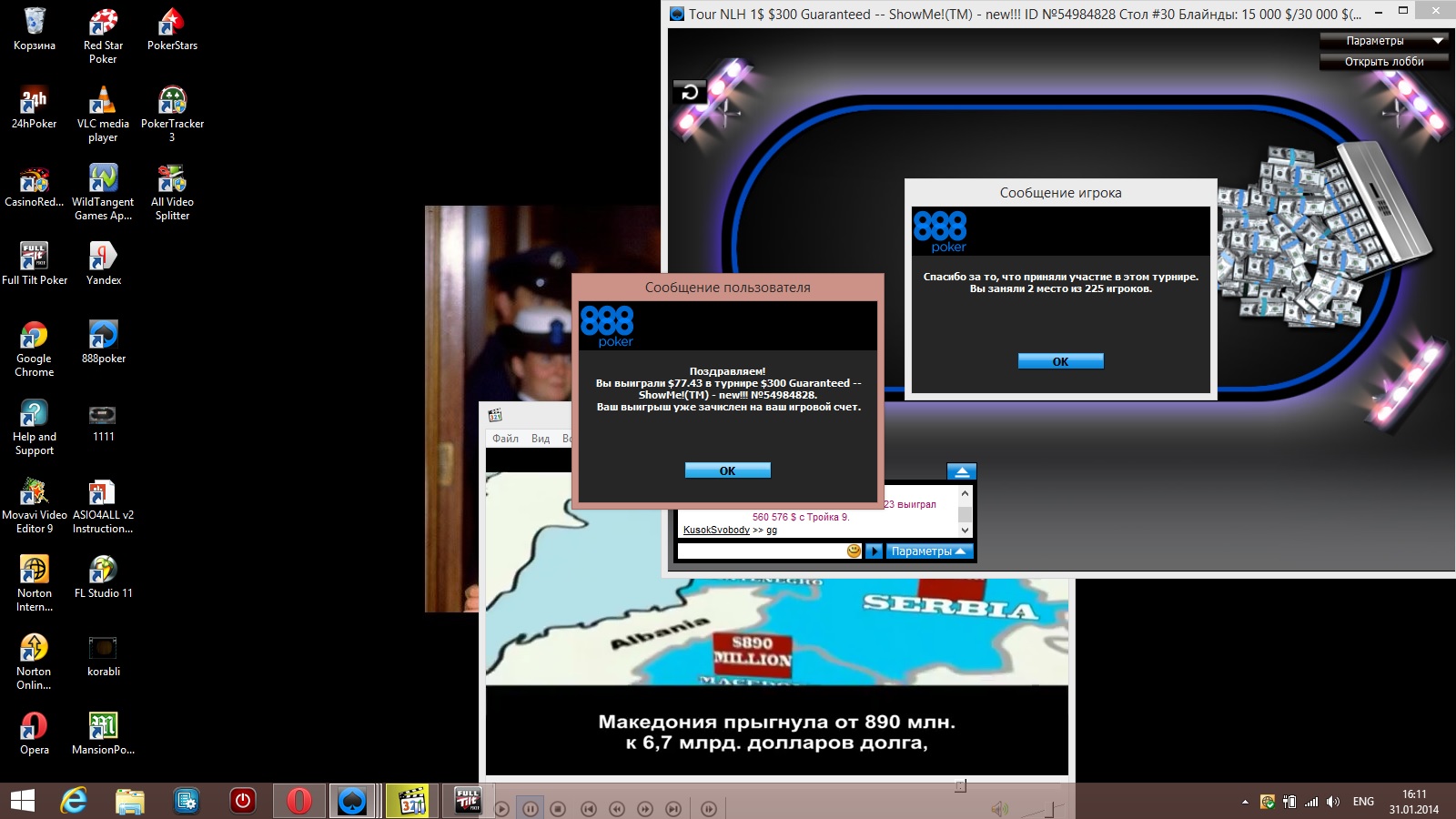Open the CasinoRed desktop icon
This screenshot has height=819, width=1456.
pyautogui.click(x=35, y=186)
